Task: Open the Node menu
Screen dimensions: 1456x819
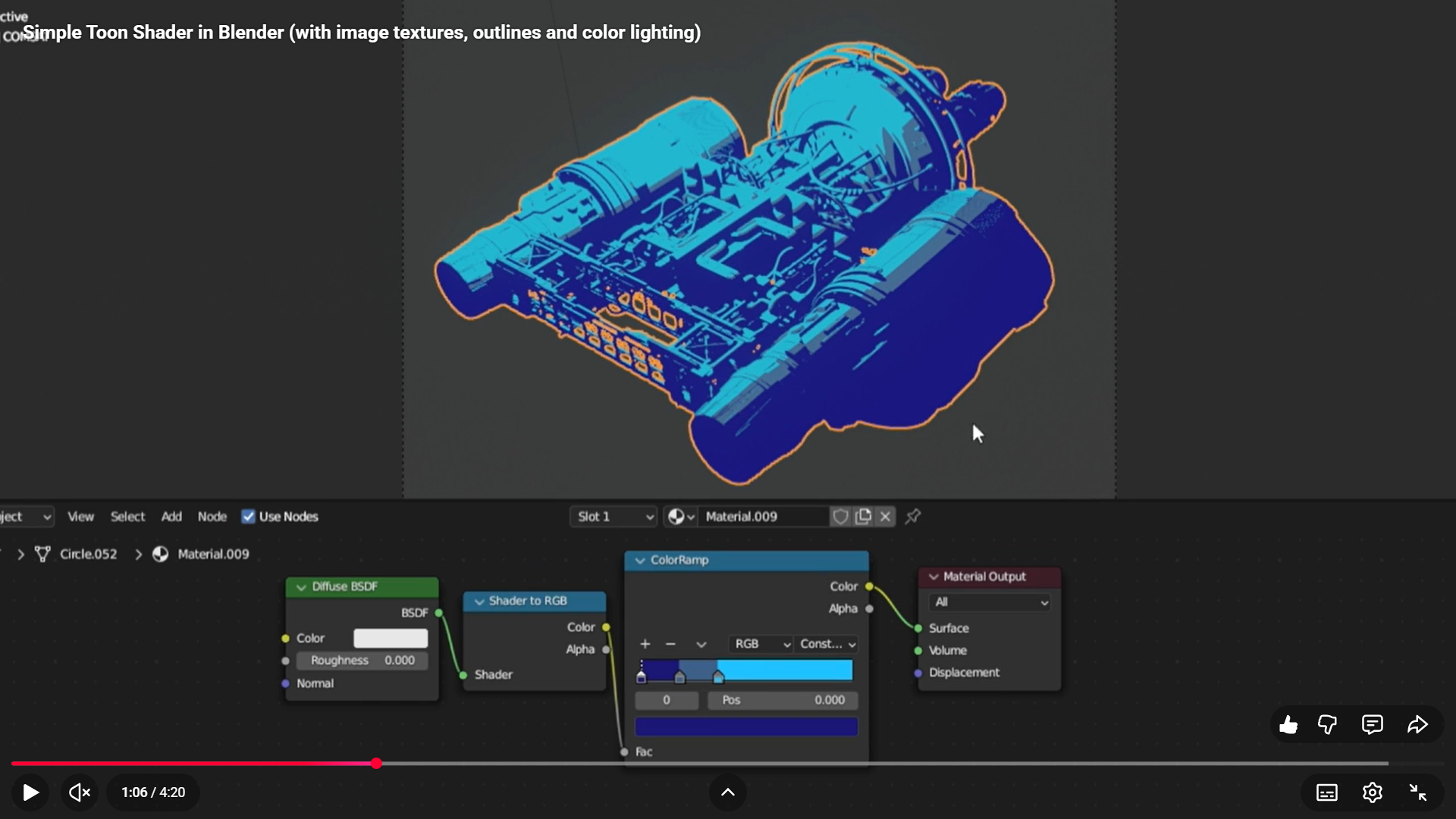Action: (x=212, y=516)
